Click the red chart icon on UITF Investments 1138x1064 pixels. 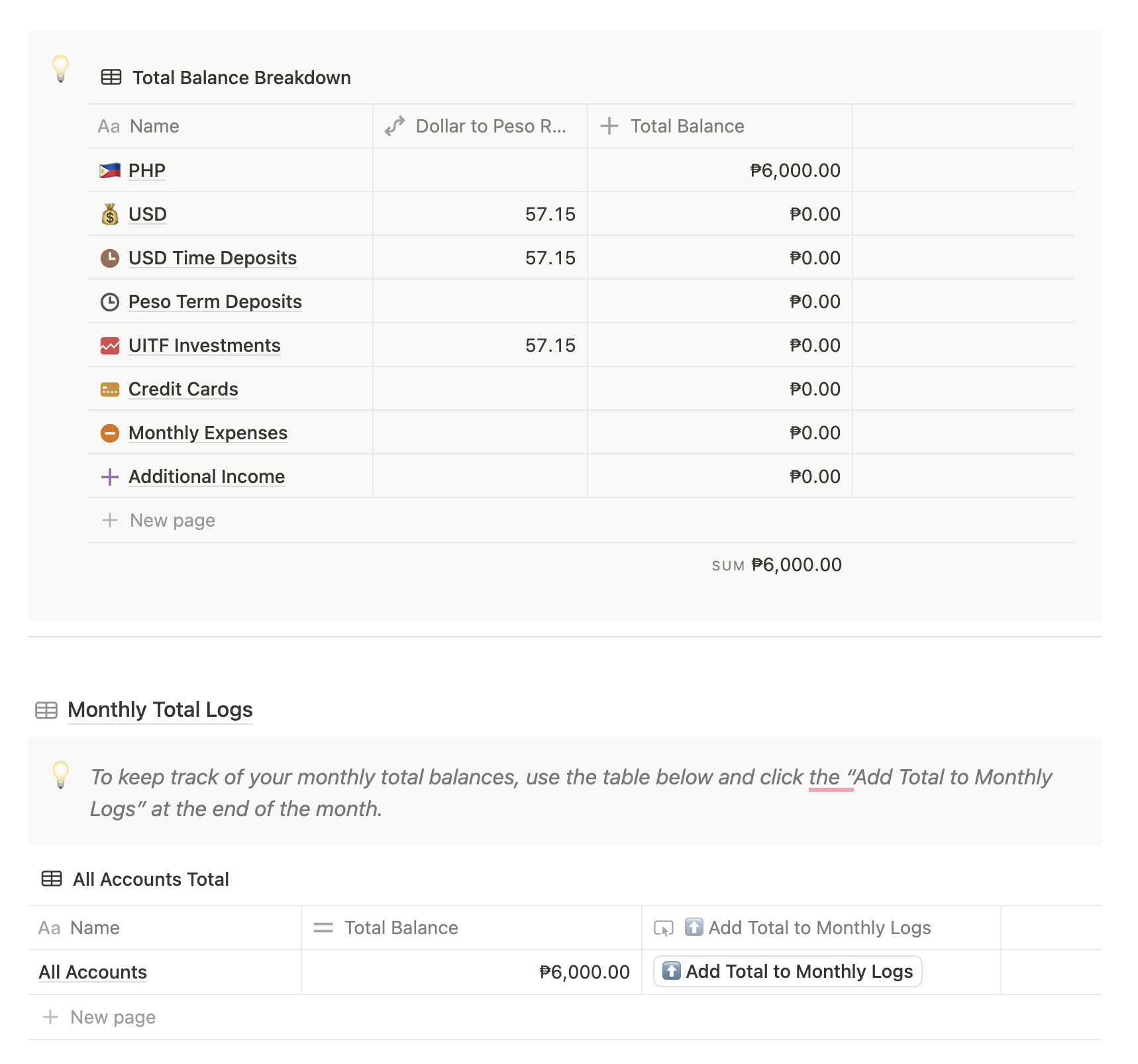[x=110, y=345]
